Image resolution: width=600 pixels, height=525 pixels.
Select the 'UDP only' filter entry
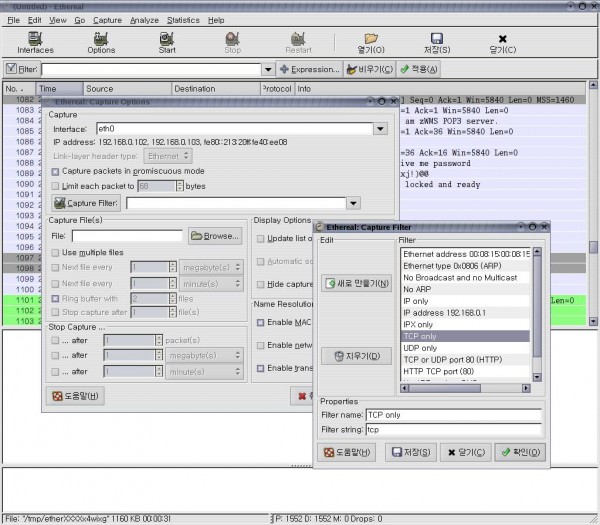[x=465, y=348]
